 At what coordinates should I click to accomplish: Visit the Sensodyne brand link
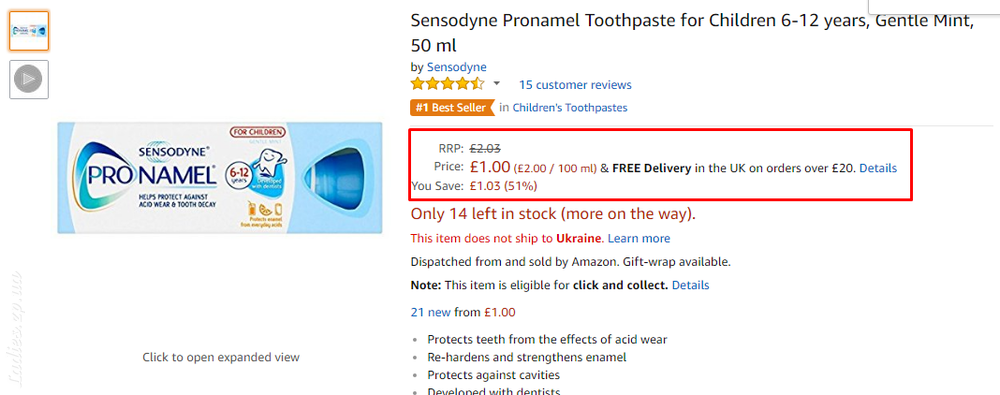point(457,67)
